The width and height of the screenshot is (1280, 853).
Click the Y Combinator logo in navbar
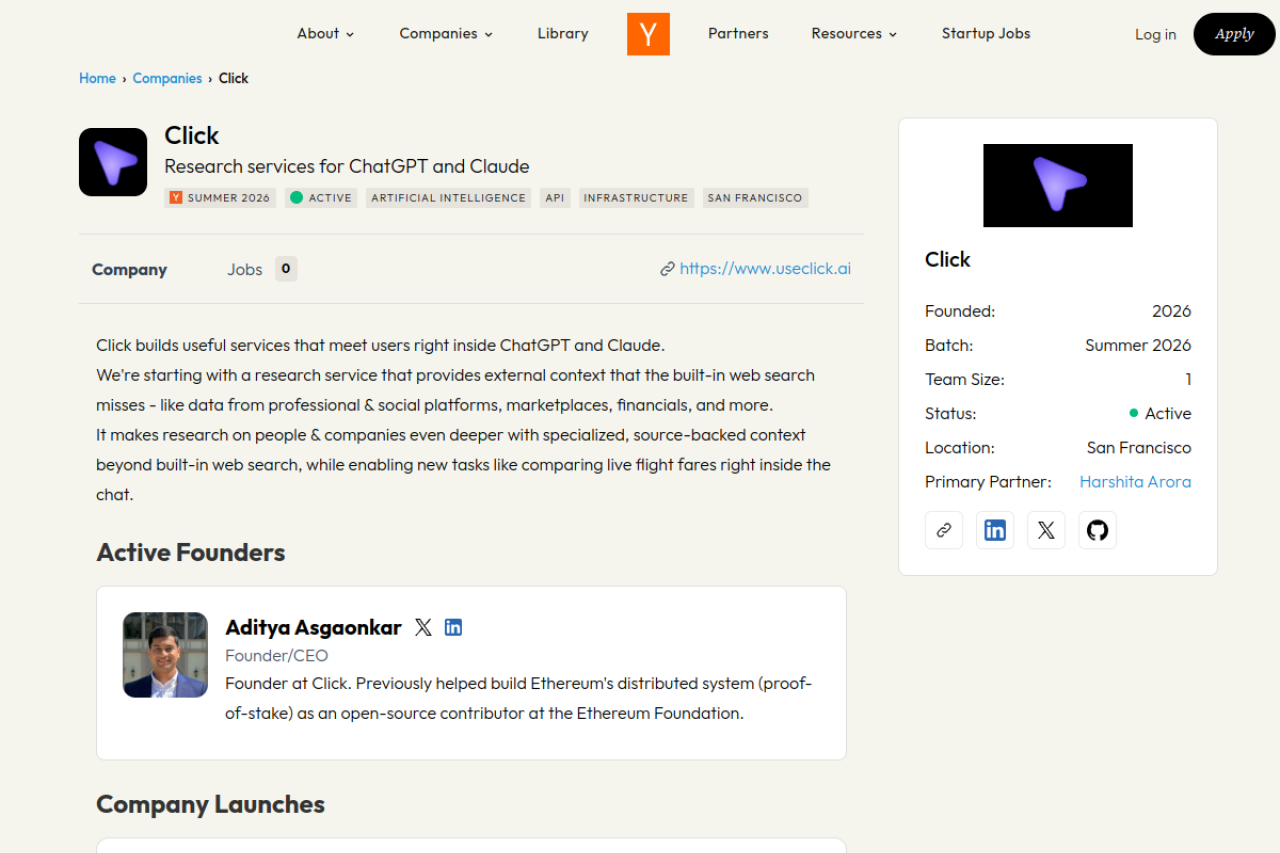point(648,34)
